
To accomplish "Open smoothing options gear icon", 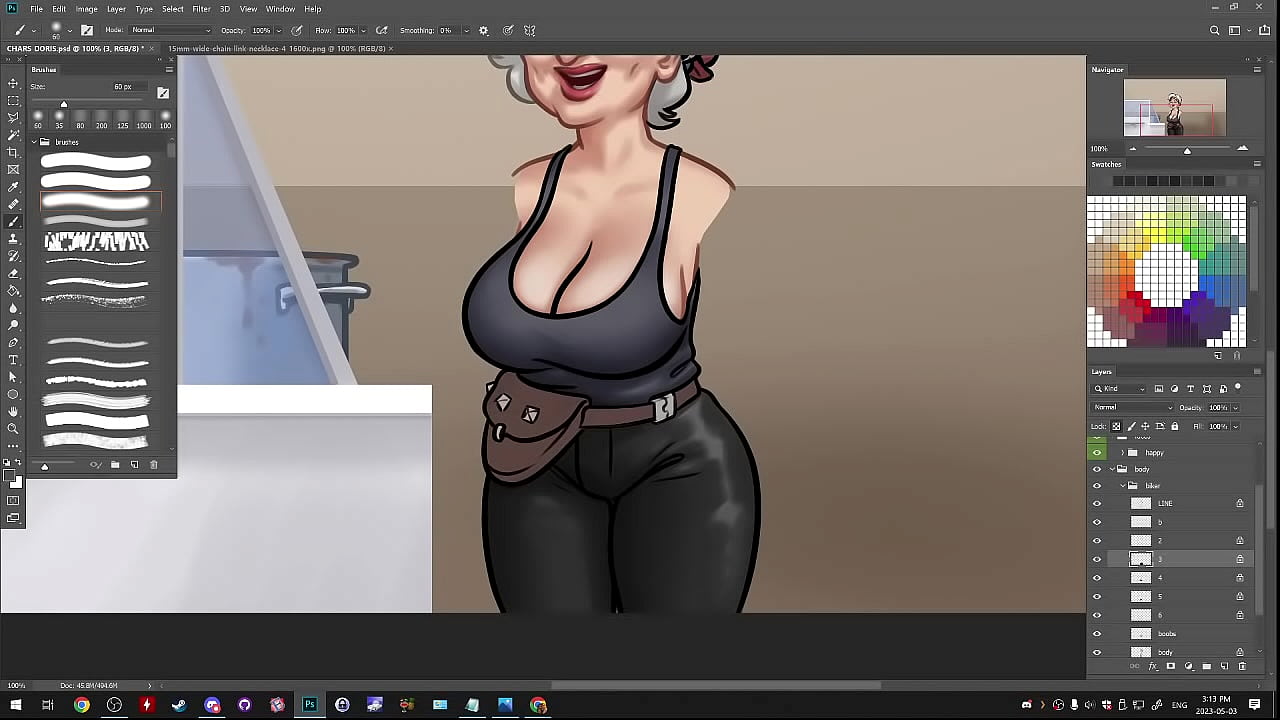I will pos(483,30).
